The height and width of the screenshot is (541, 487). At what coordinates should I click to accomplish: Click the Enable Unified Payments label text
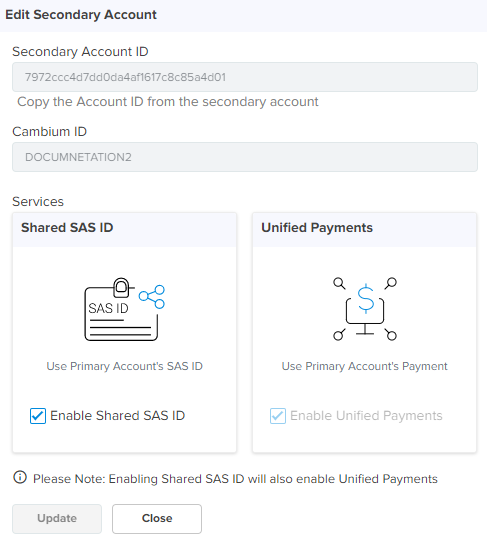point(366,416)
